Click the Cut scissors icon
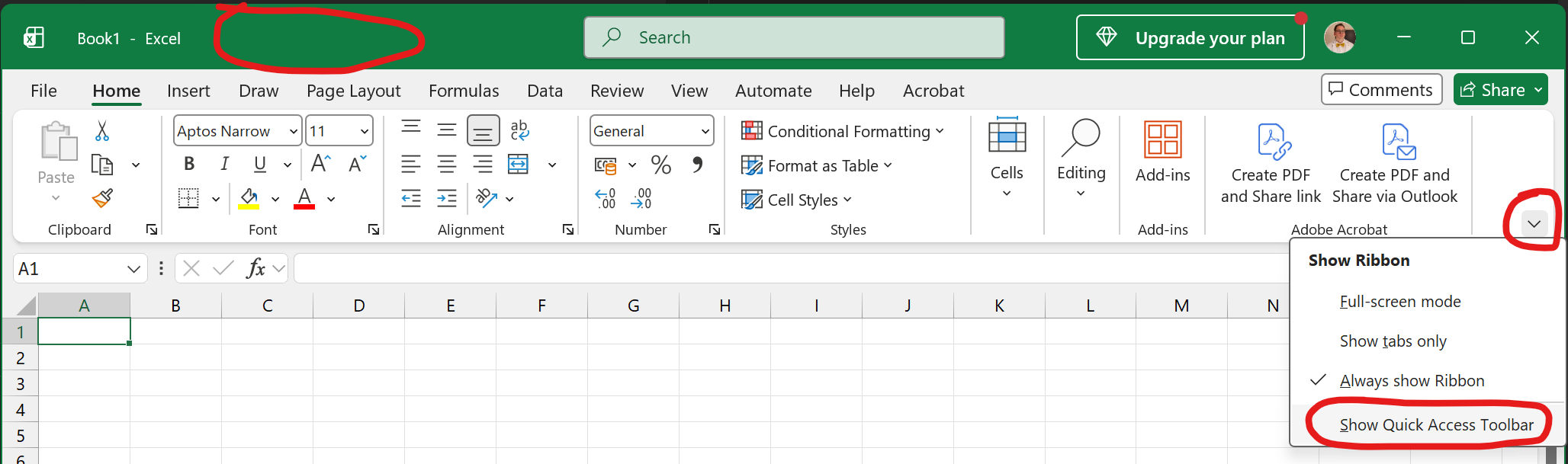This screenshot has width=1568, height=464. (x=102, y=131)
